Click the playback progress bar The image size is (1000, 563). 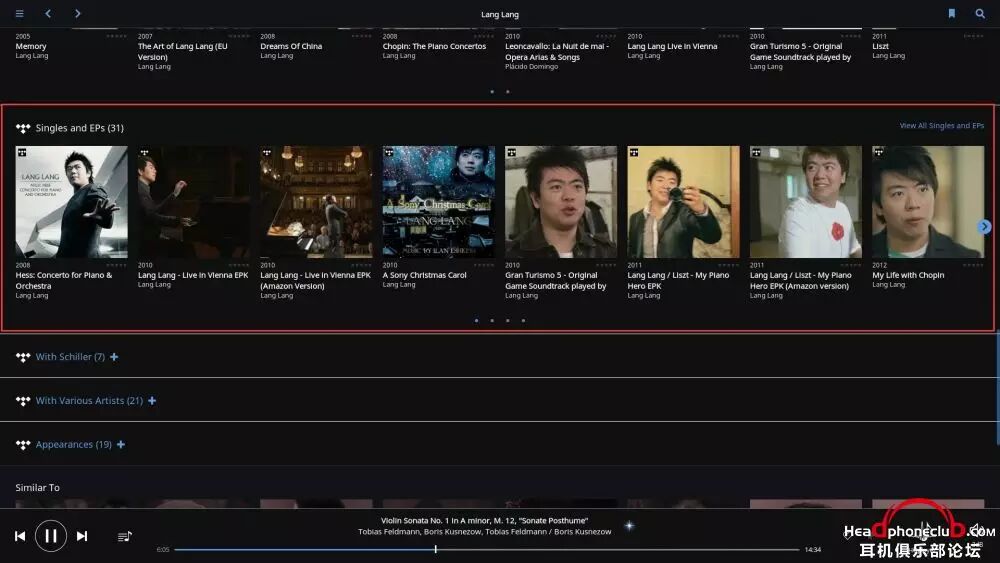pos(487,549)
